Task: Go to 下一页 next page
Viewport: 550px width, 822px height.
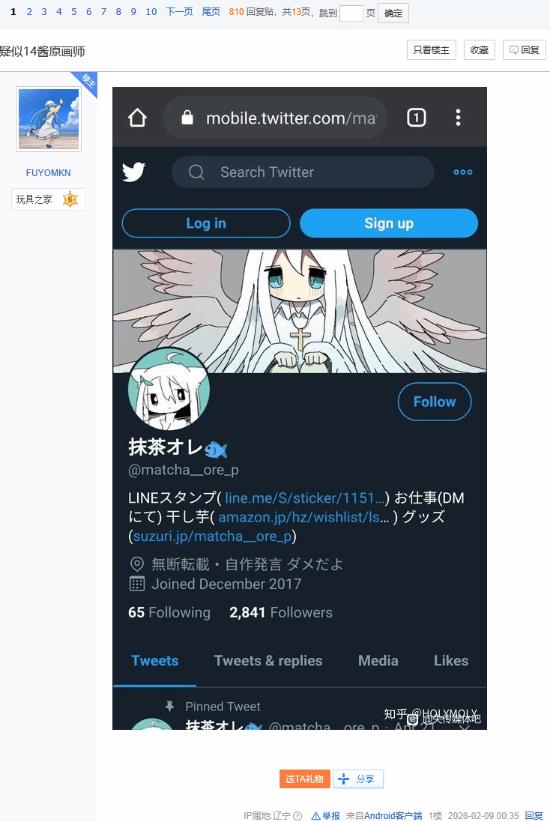Action: pyautogui.click(x=179, y=12)
